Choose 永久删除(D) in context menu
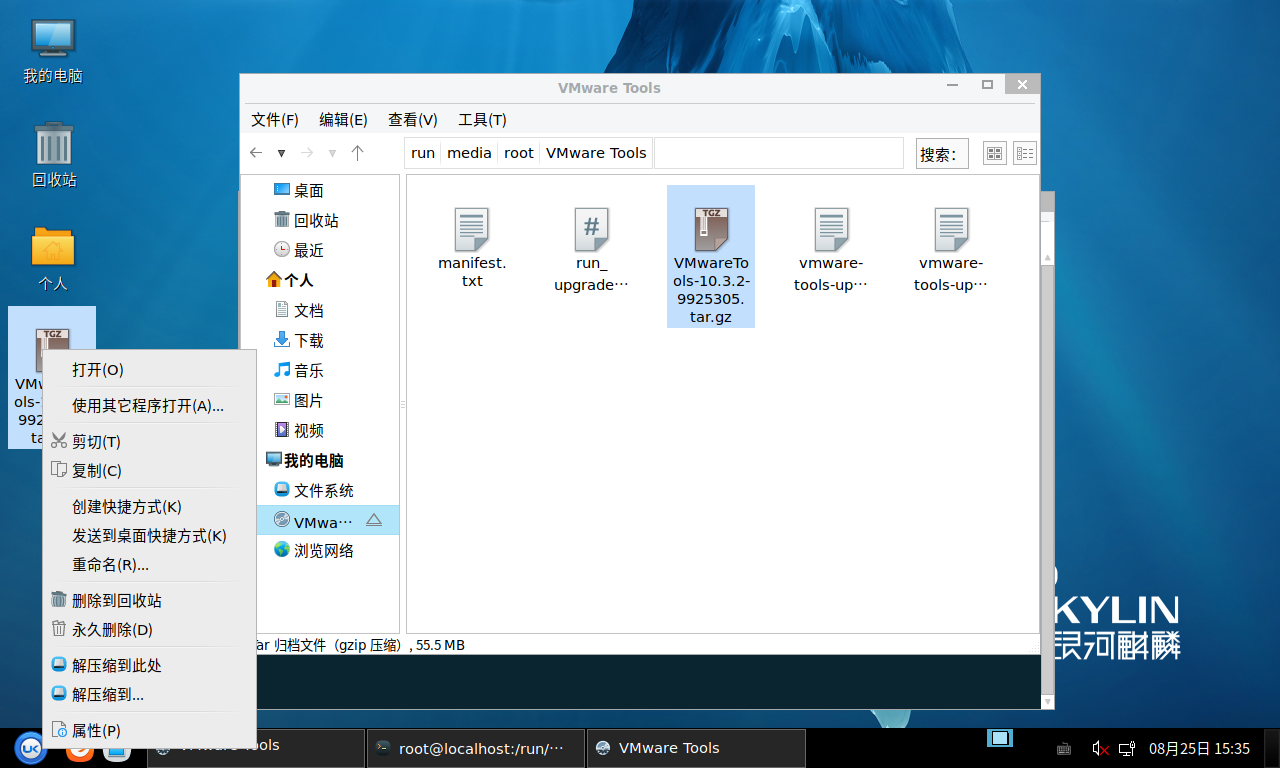1280x768 pixels. (x=149, y=630)
